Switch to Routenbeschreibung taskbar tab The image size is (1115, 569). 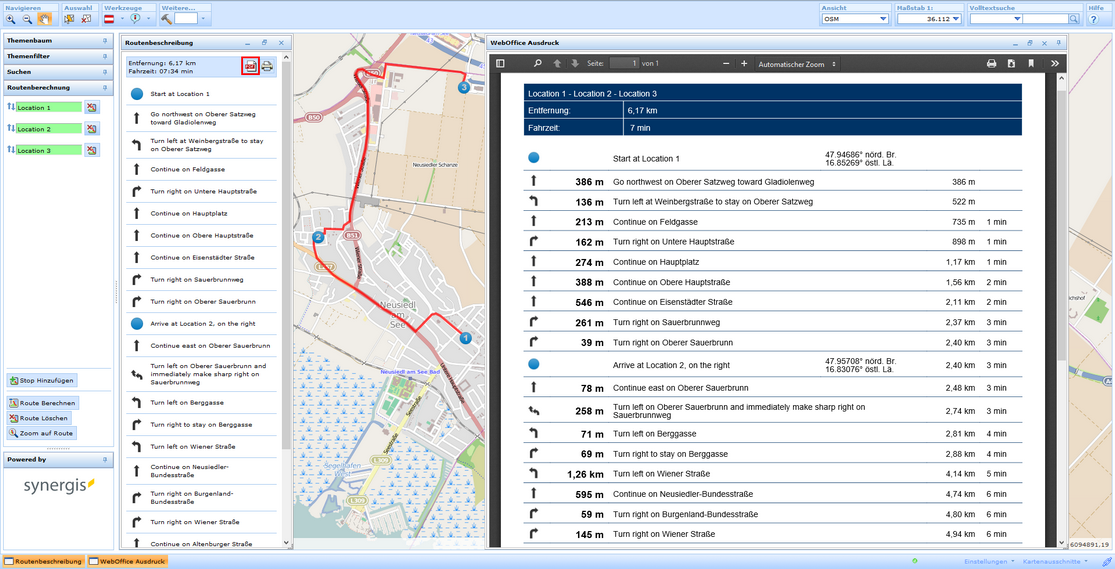coord(43,561)
